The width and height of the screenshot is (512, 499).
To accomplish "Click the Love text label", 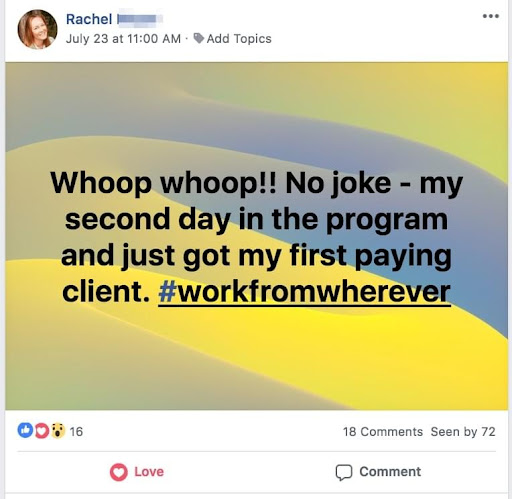I will click(x=149, y=472).
